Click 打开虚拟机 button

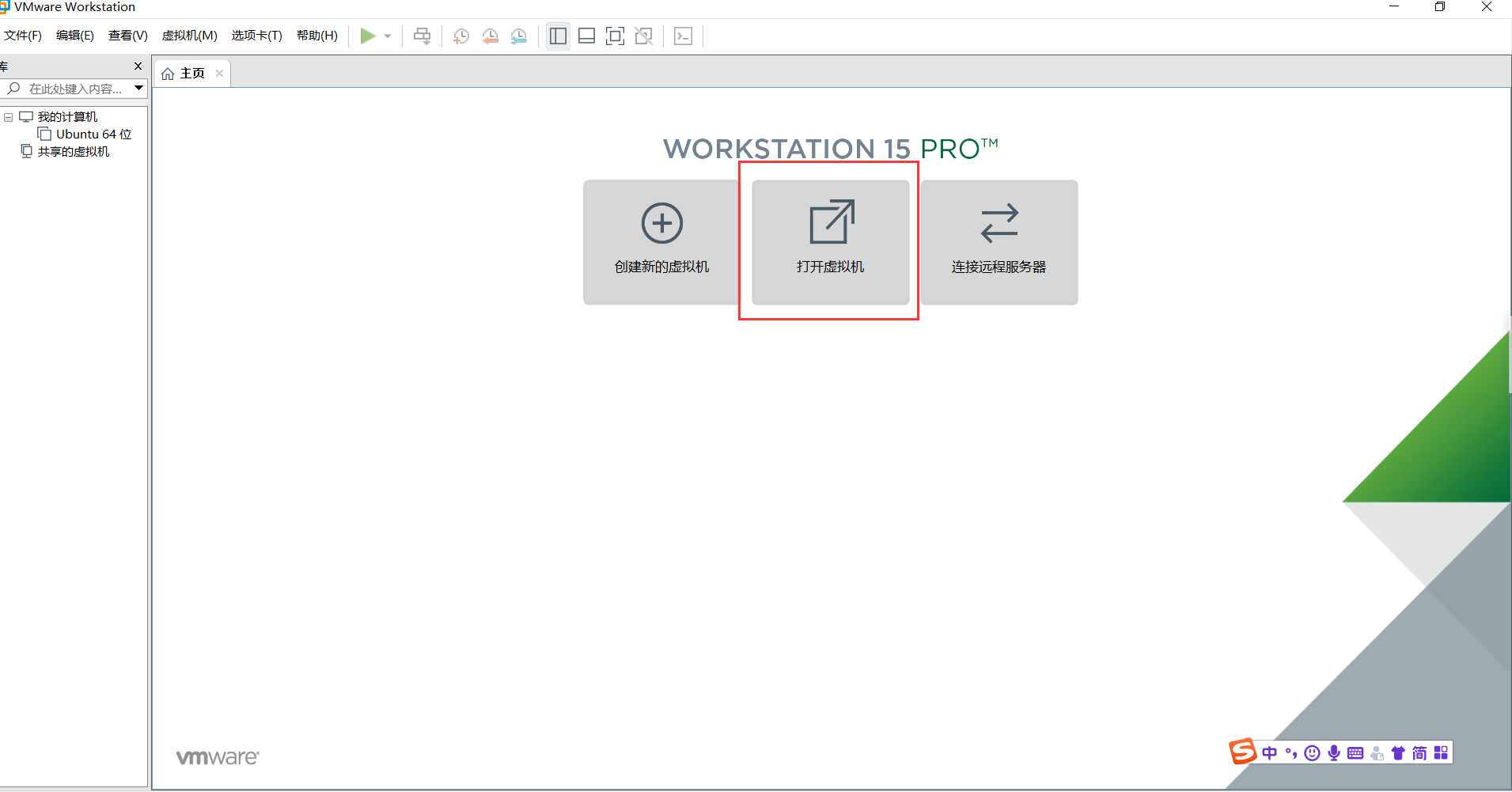coord(830,242)
